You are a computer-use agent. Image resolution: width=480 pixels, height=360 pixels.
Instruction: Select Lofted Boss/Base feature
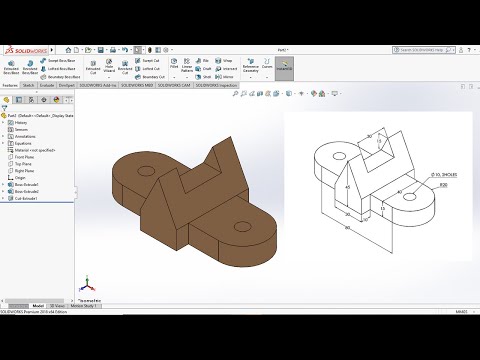point(58,69)
